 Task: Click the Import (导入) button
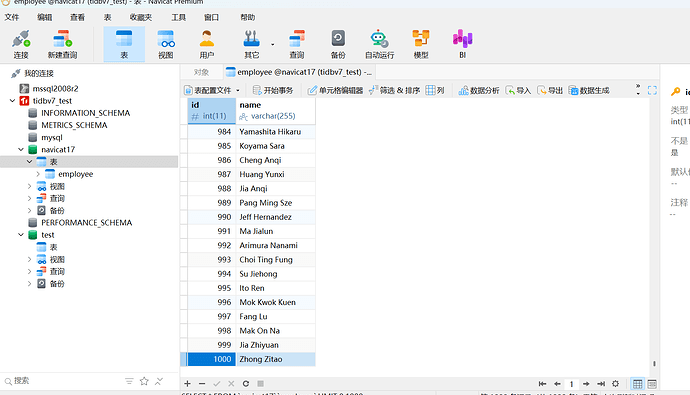click(x=518, y=90)
